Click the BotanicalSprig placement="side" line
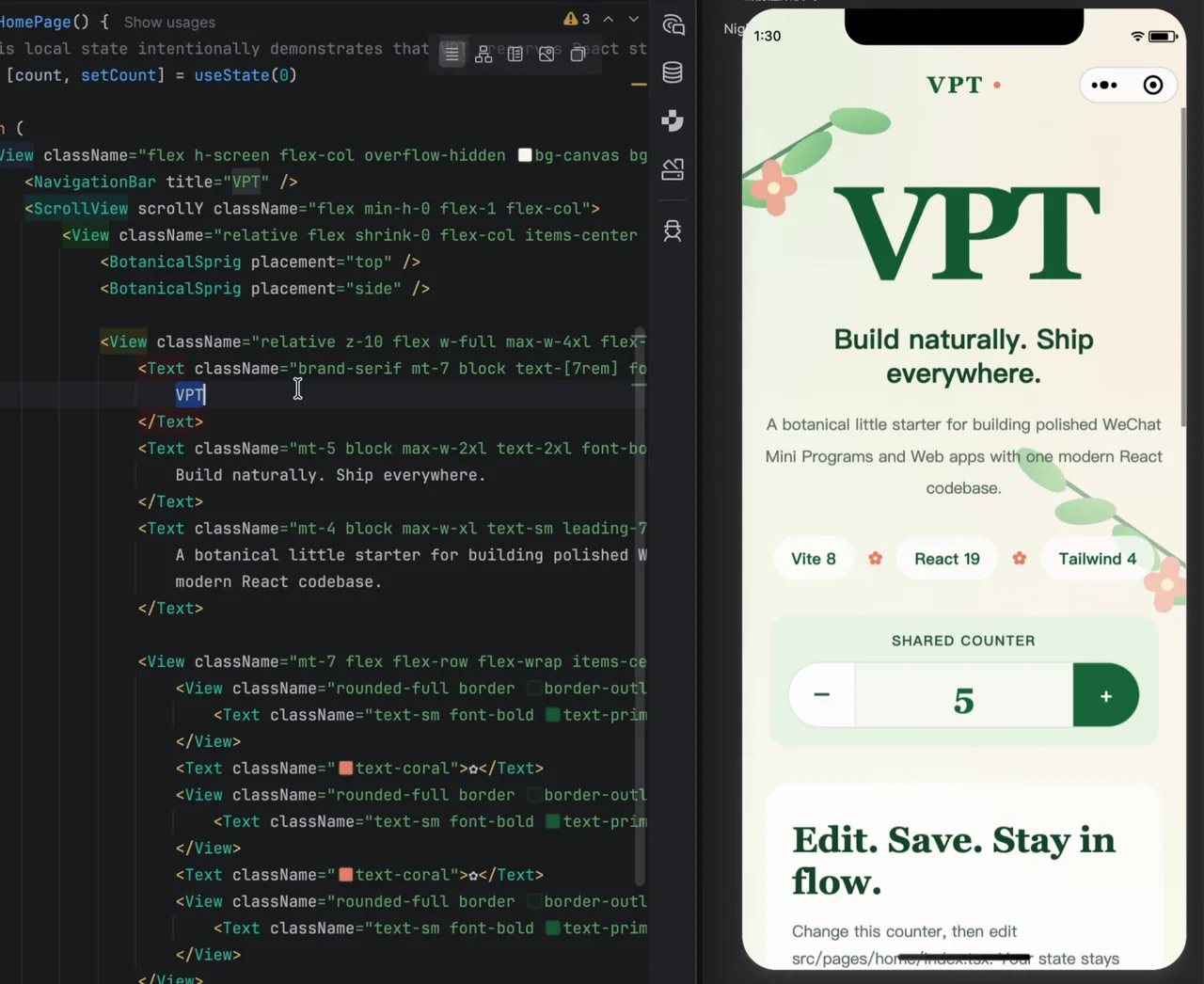The width and height of the screenshot is (1204, 984). 265,289
